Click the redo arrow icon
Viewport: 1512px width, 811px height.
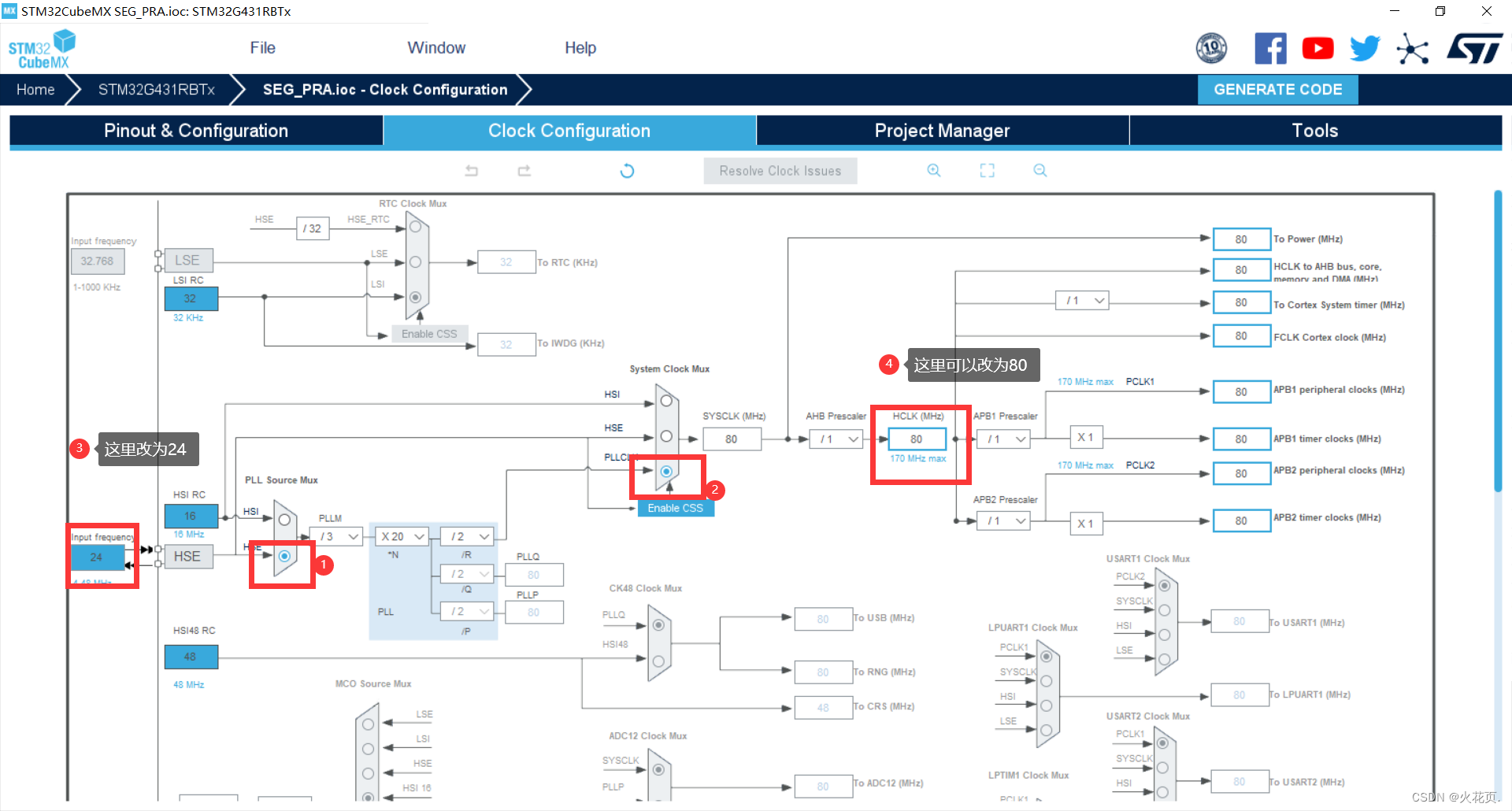(x=524, y=171)
